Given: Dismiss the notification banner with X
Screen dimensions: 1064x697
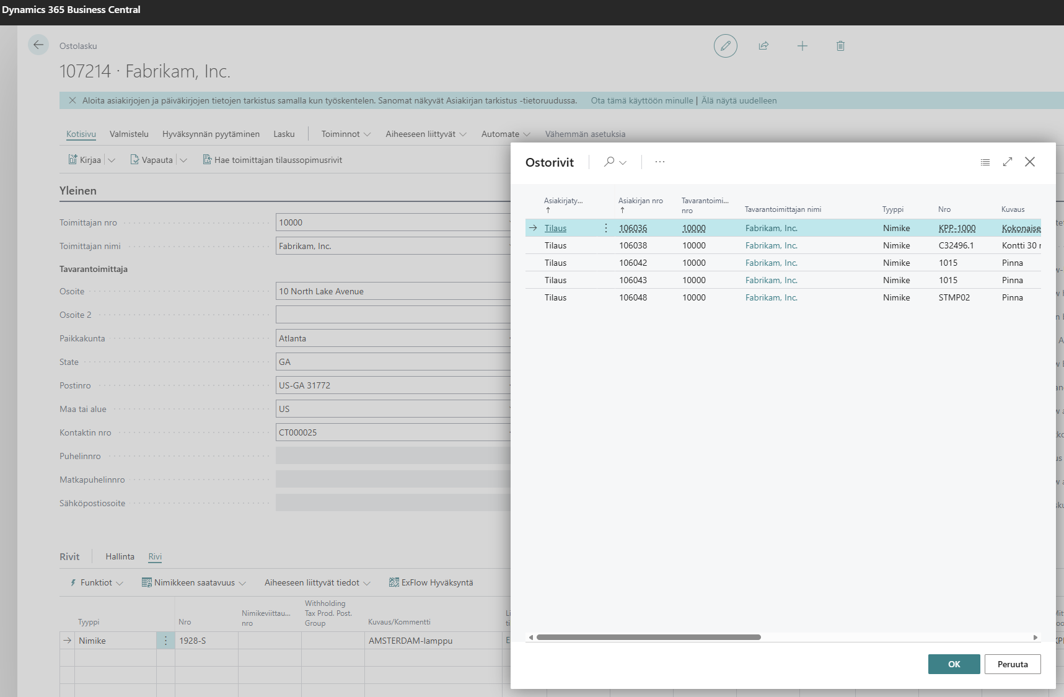Looking at the screenshot, I should (x=73, y=100).
